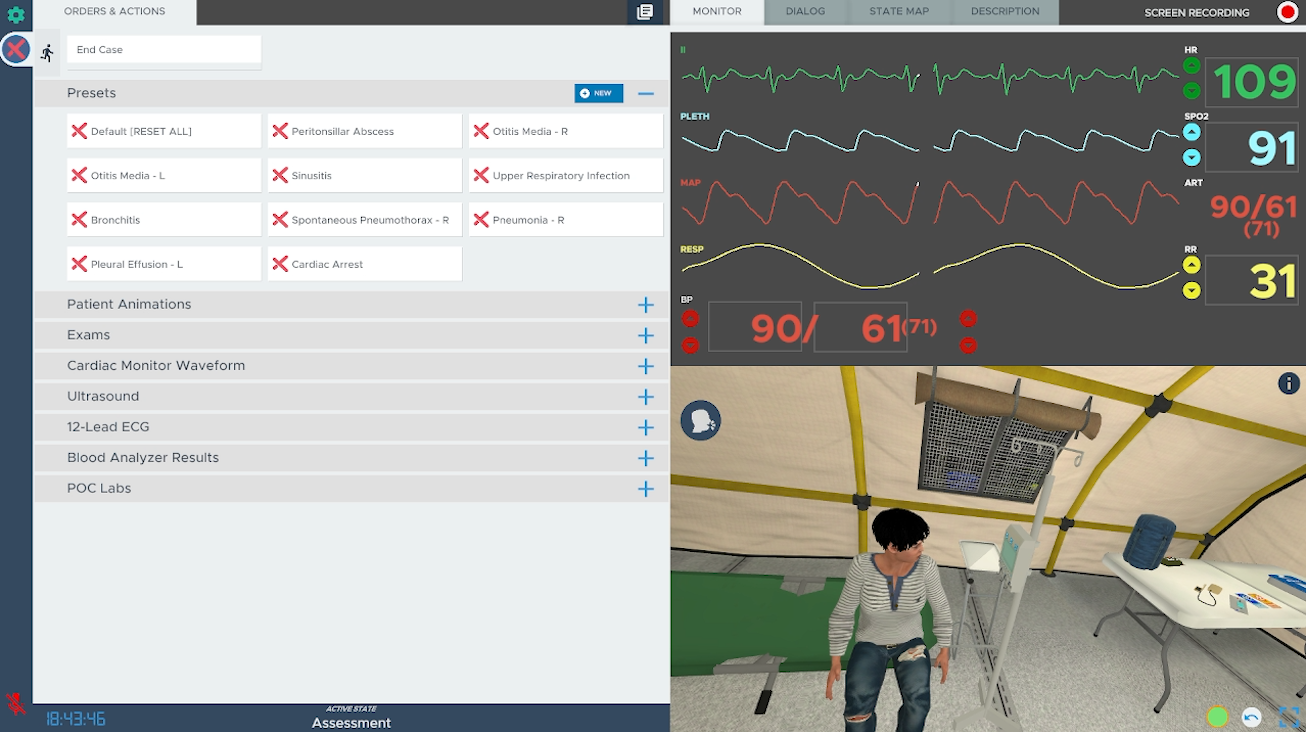The height and width of the screenshot is (732, 1306).
Task: Open the document log icon
Action: click(x=645, y=12)
